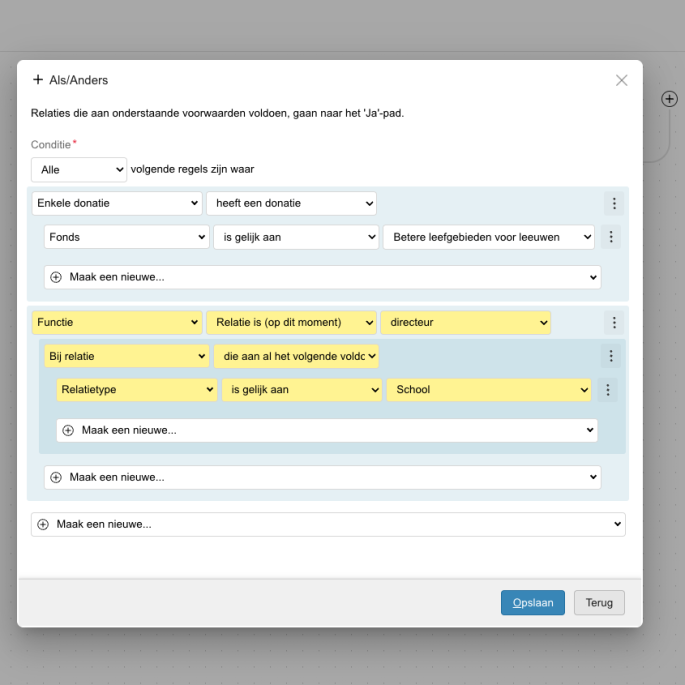Close the Als/Anders dialog with the X
The width and height of the screenshot is (685, 685).
(621, 80)
